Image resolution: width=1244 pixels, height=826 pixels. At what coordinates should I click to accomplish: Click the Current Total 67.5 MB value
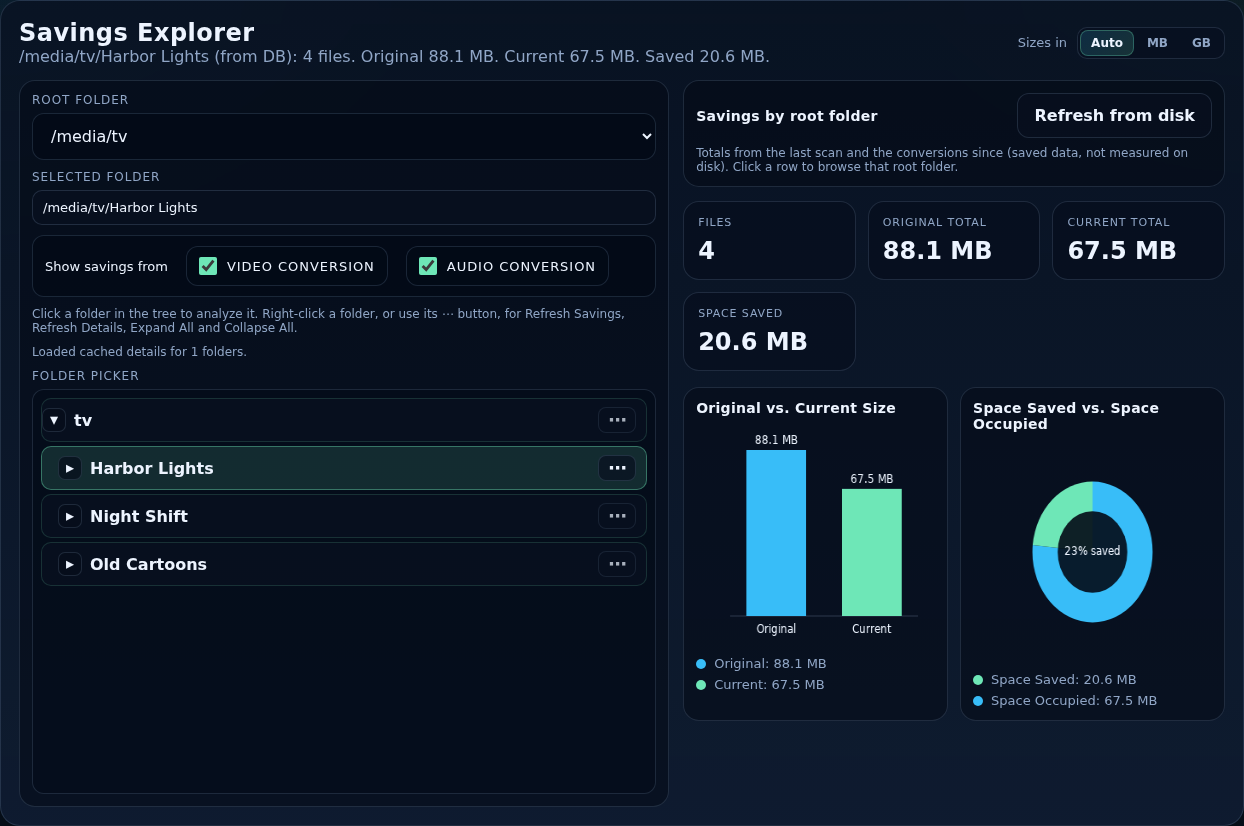click(1122, 250)
